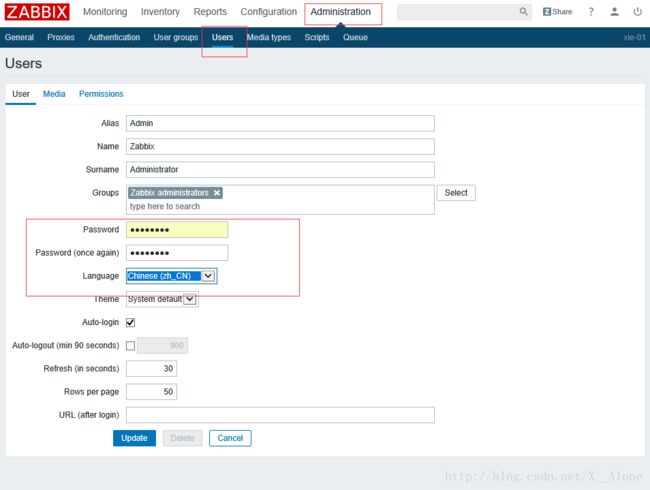
Task: Open the Share link icon
Action: (558, 12)
